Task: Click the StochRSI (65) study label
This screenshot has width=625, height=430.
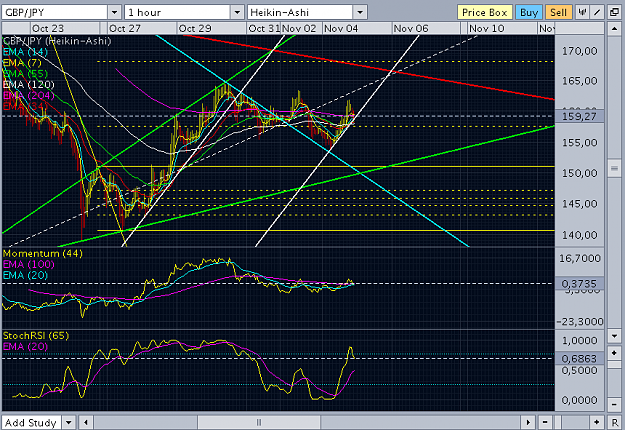Action: pos(36,336)
